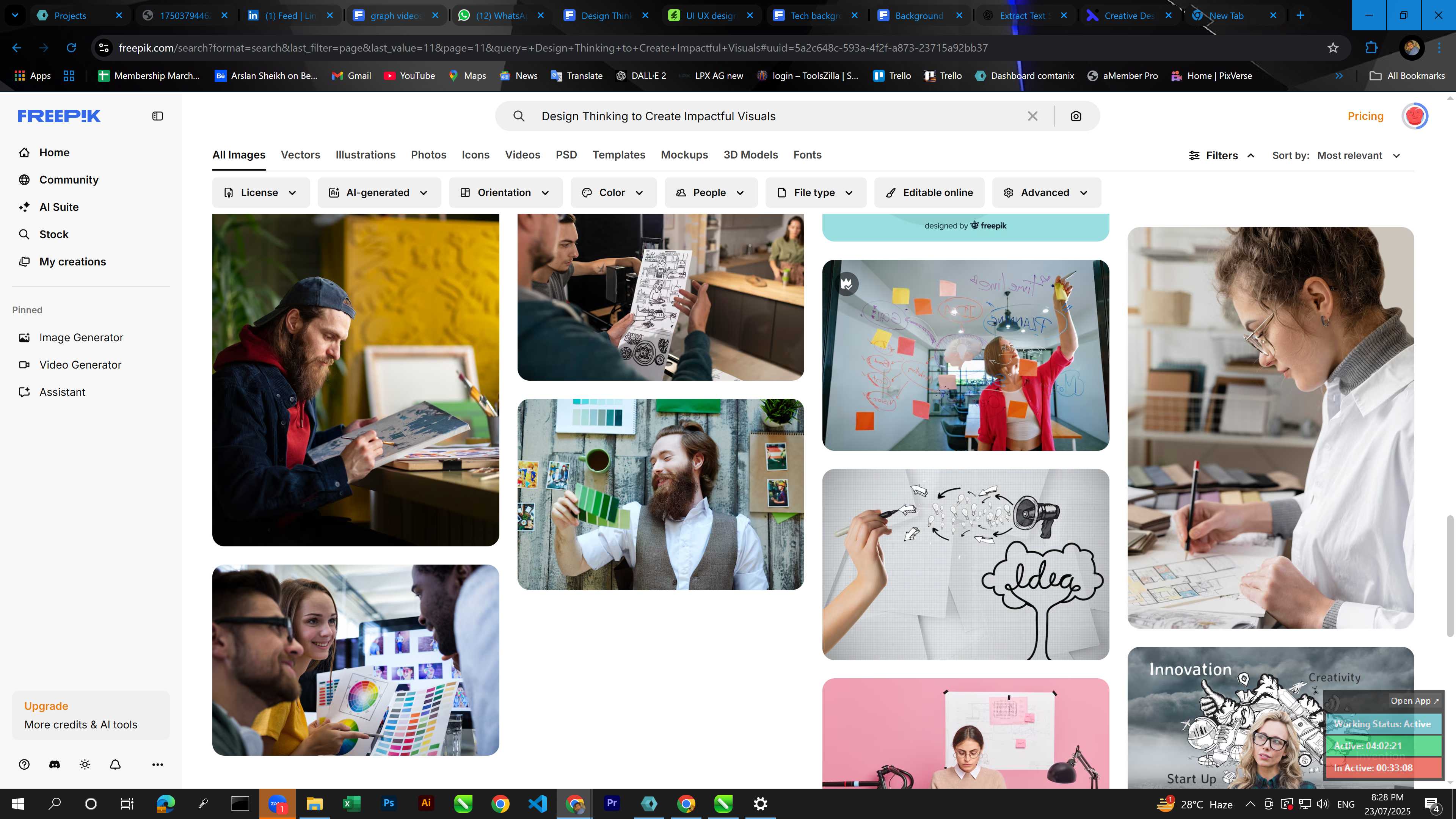Reload the page in Chrome
This screenshot has height=819, width=1456.
coord(71,48)
